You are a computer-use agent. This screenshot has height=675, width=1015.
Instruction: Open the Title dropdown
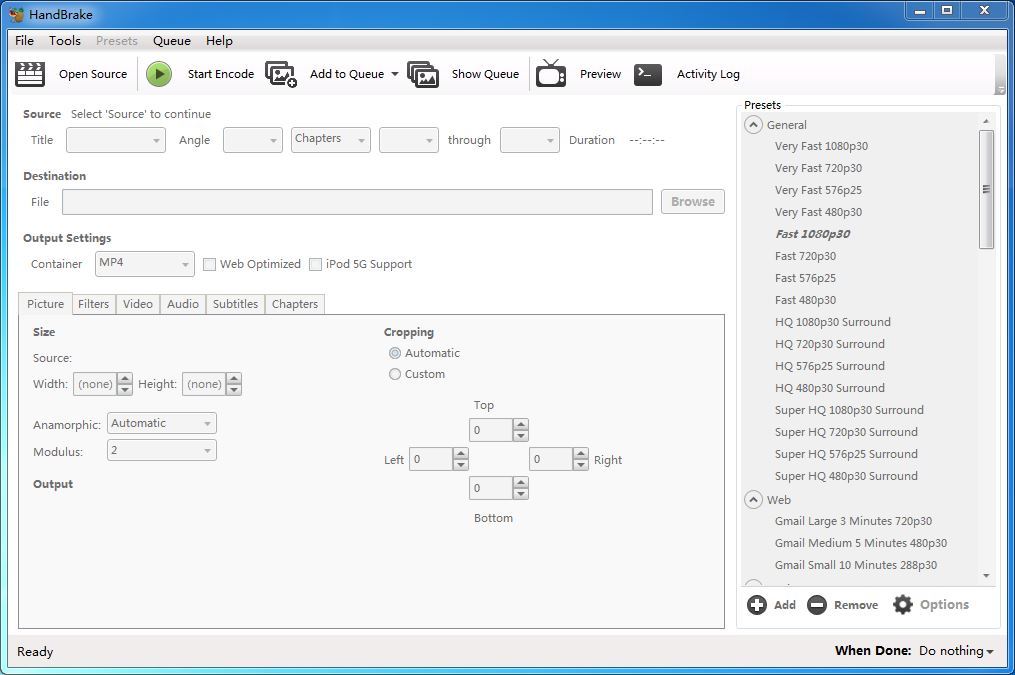point(116,140)
